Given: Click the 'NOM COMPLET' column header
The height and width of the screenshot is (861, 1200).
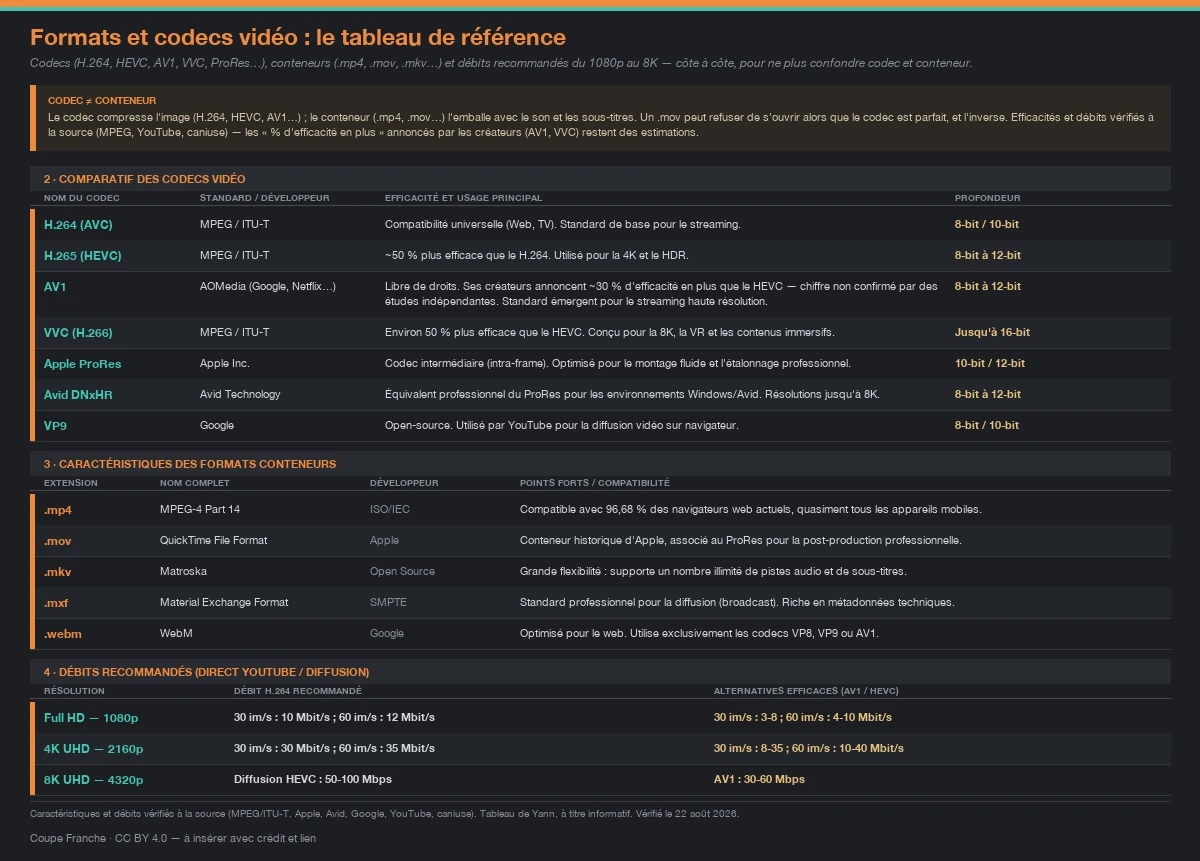Looking at the screenshot, I should (x=194, y=483).
